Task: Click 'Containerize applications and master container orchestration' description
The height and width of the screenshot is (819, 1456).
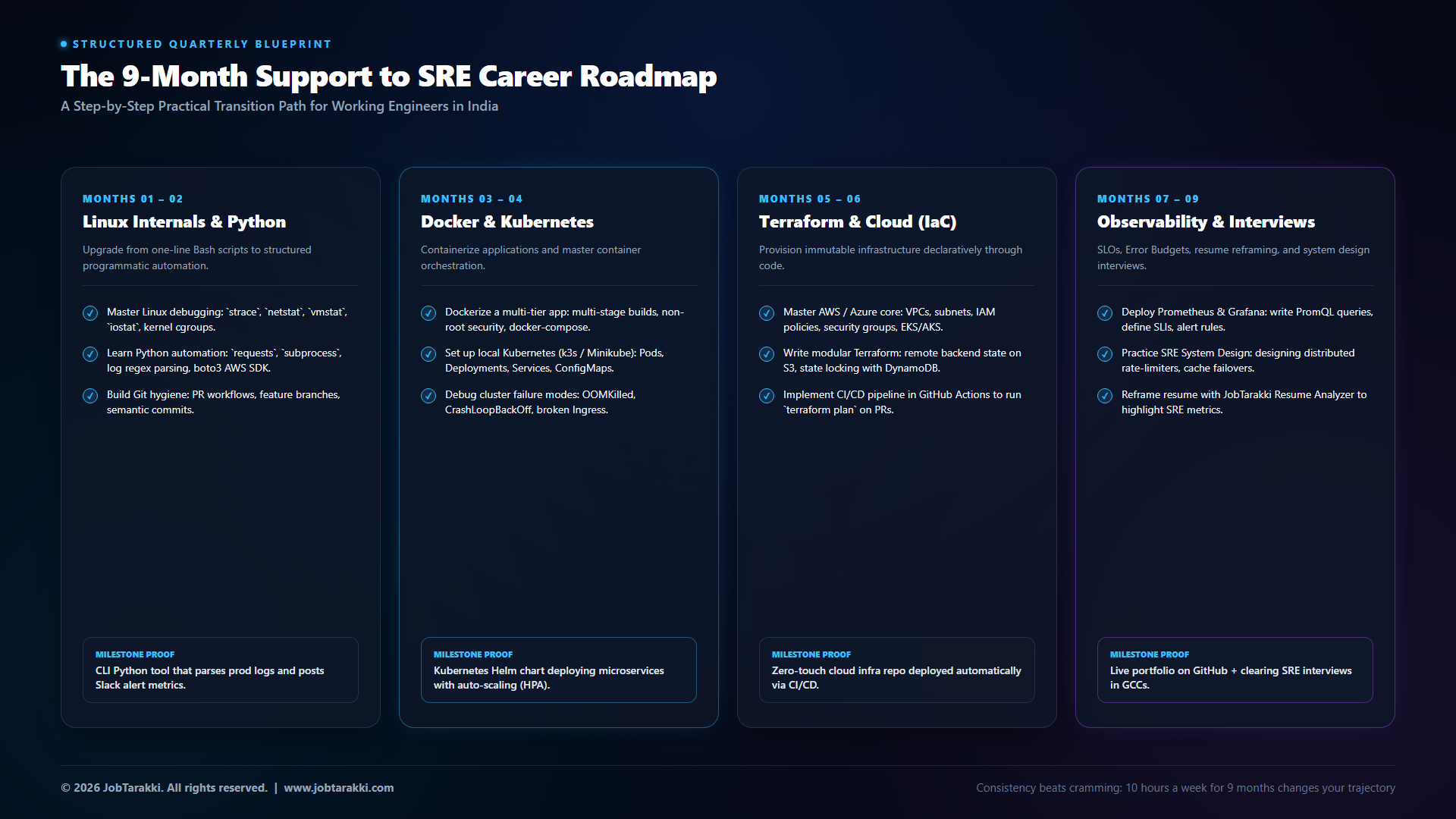Action: [x=531, y=258]
